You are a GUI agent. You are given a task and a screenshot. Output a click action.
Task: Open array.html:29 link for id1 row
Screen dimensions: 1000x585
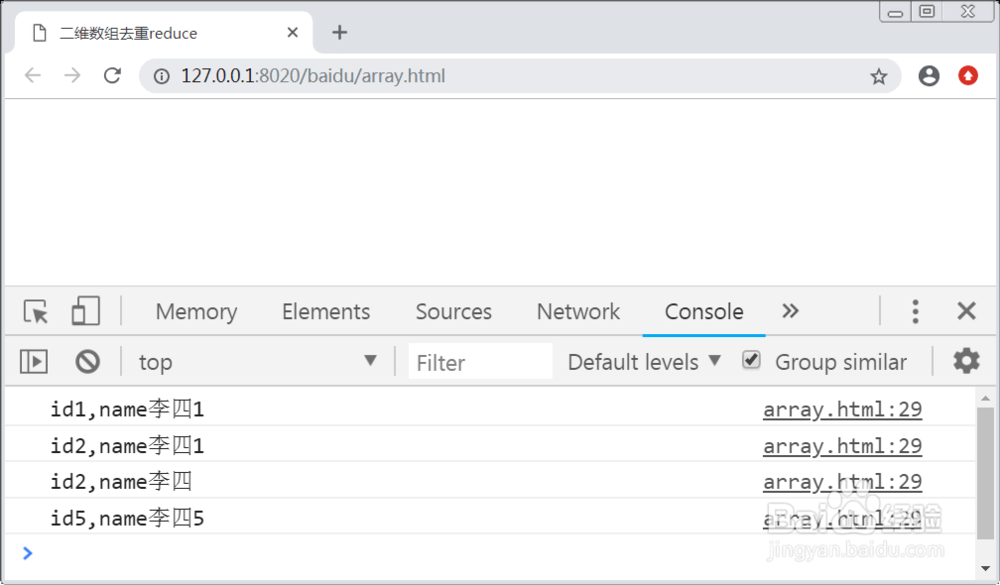click(x=842, y=409)
